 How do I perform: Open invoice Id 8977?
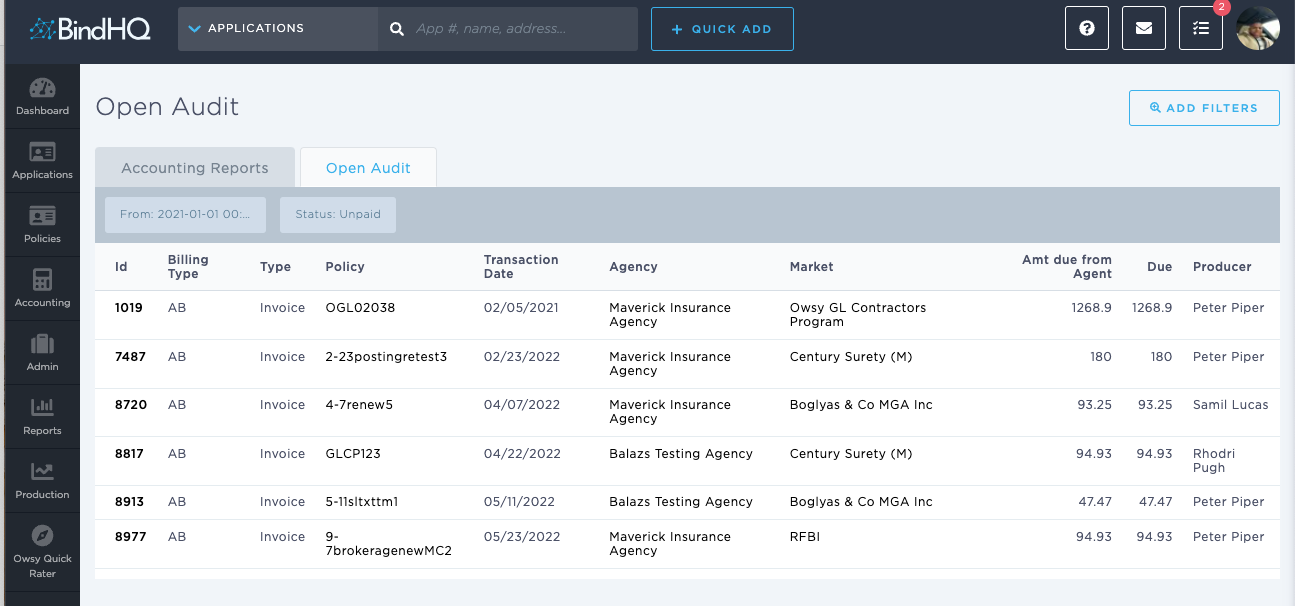pyautogui.click(x=131, y=537)
